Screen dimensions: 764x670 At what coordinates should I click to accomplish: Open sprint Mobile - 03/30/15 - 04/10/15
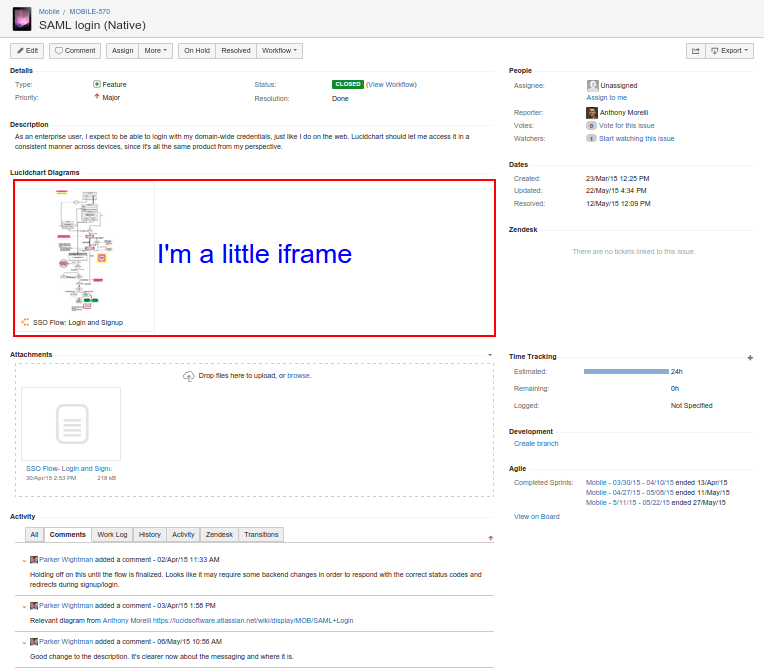[x=630, y=482]
